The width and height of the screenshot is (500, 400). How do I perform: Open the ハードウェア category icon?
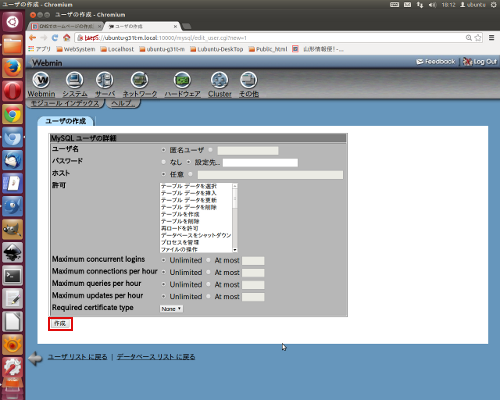pyautogui.click(x=182, y=80)
